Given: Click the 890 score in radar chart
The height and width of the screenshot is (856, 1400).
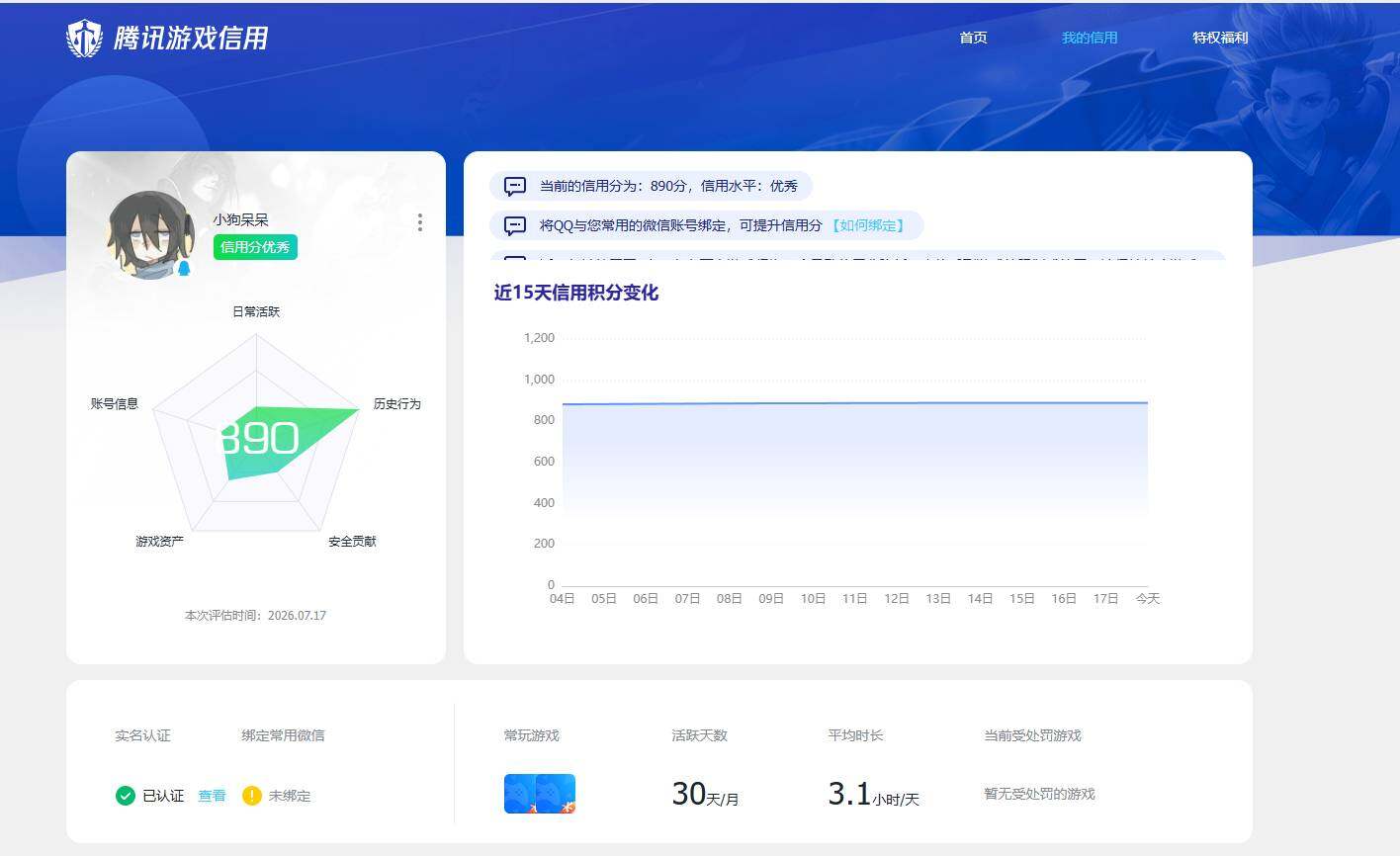Looking at the screenshot, I should (x=257, y=438).
